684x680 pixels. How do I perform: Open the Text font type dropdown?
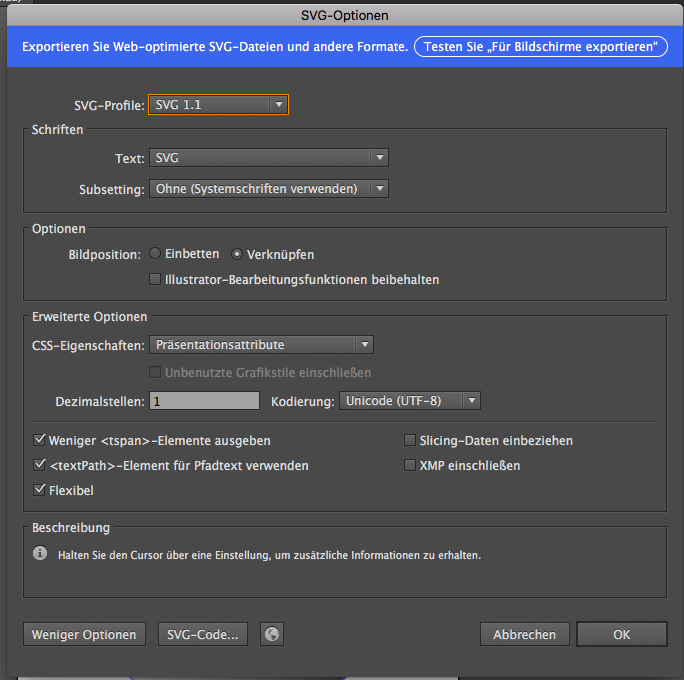tap(268, 158)
